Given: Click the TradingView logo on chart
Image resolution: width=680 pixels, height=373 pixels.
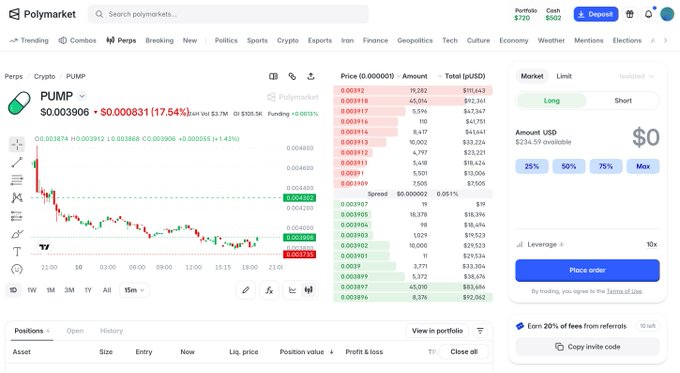Looking at the screenshot, I should (44, 247).
